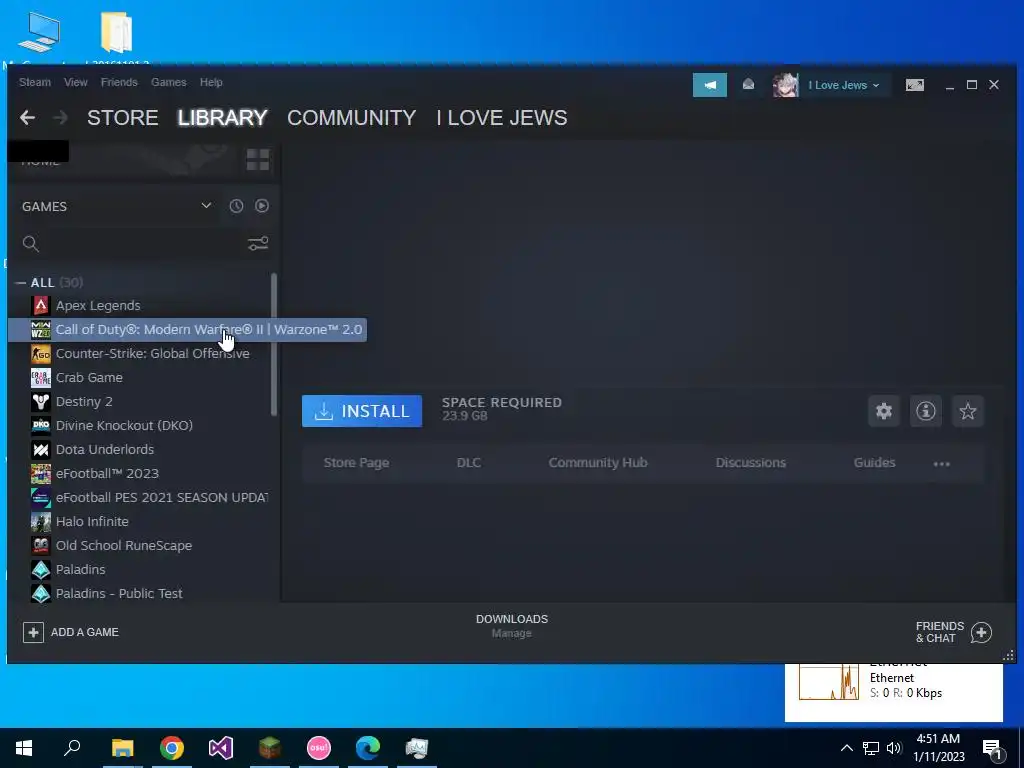Open Microsoft Edge from taskbar

pos(368,748)
